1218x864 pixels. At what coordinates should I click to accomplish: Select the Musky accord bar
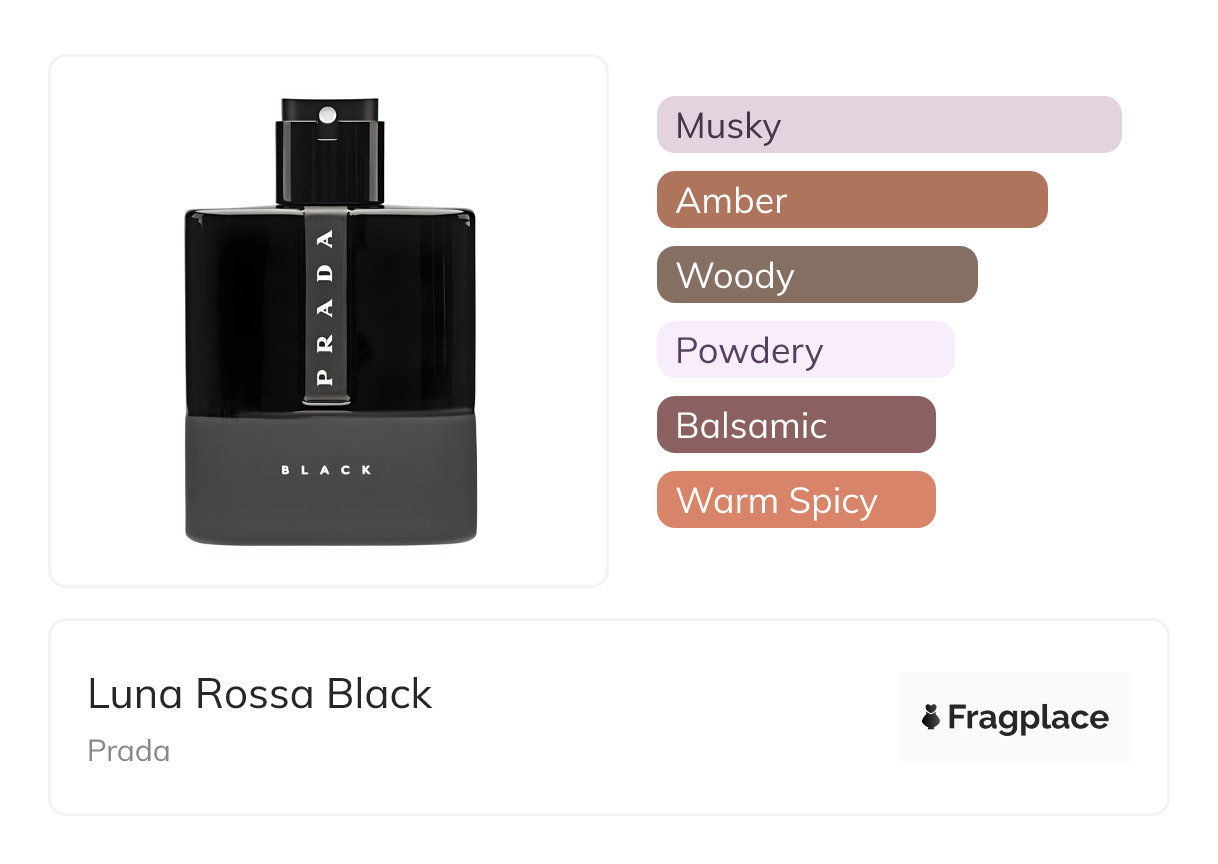pyautogui.click(x=889, y=125)
